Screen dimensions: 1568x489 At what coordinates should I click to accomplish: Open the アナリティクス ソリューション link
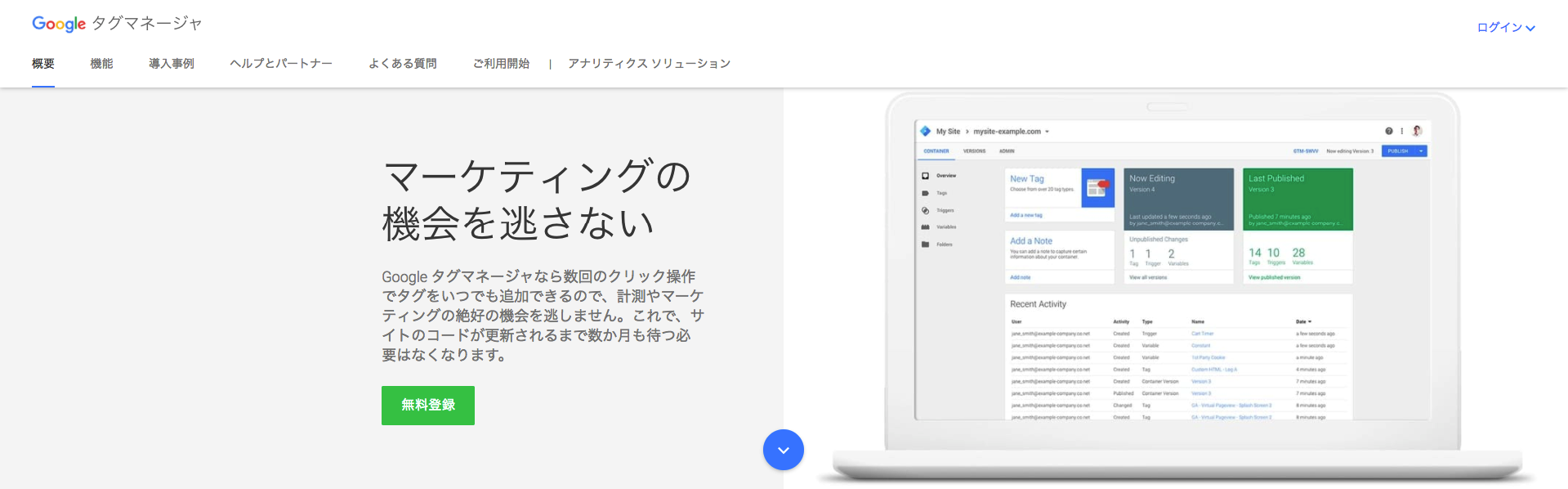[x=650, y=64]
